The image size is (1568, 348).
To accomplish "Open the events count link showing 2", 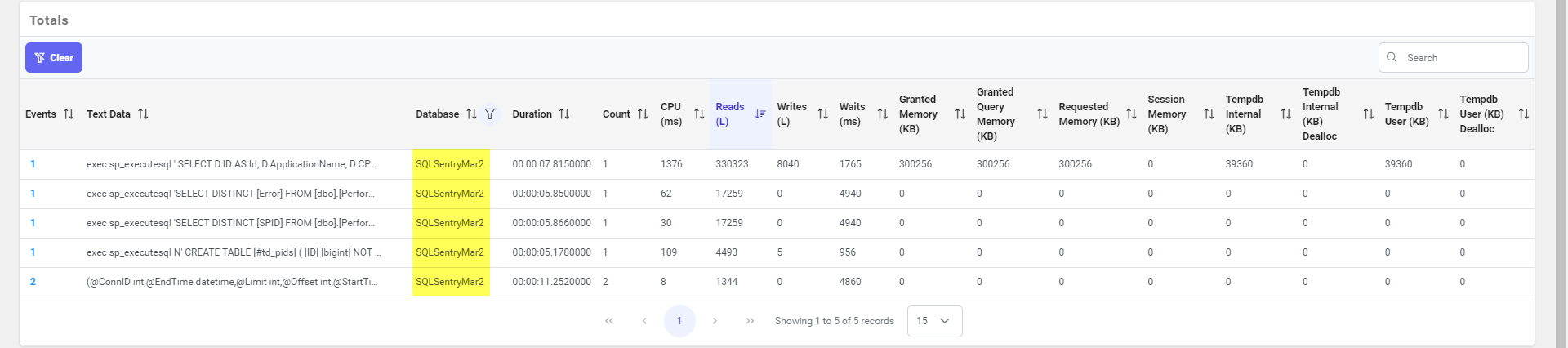I will point(33,282).
